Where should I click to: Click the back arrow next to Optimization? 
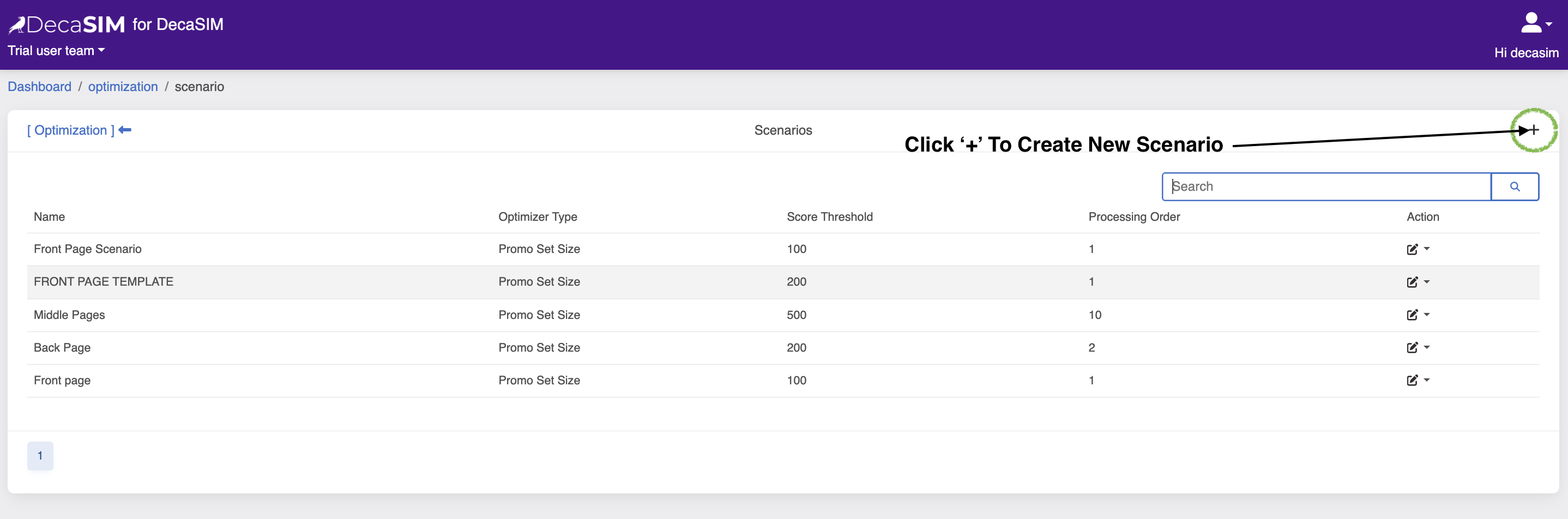pos(125,130)
